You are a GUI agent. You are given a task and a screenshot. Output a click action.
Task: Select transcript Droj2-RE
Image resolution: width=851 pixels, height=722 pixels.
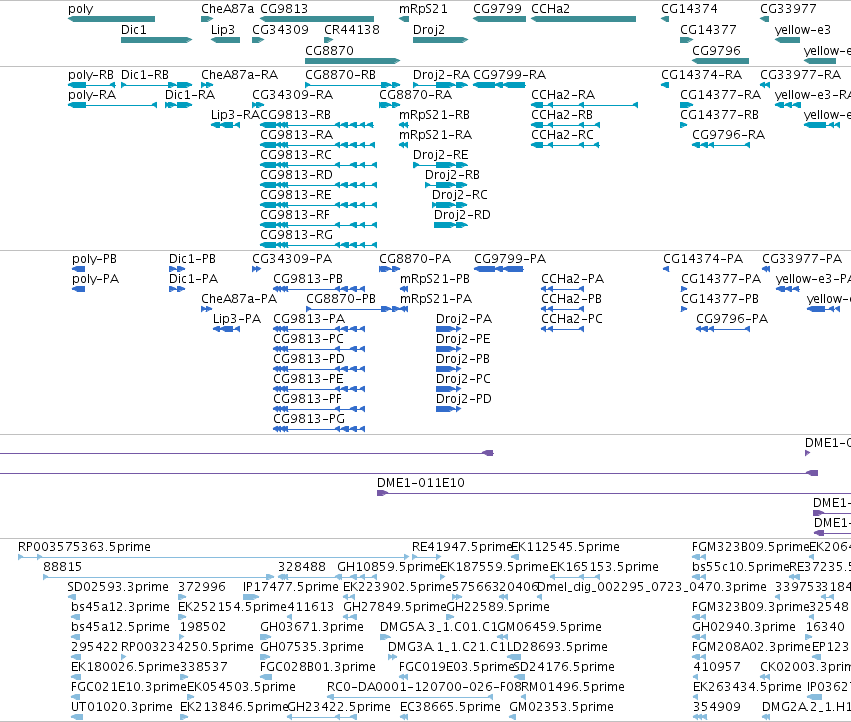[440, 165]
